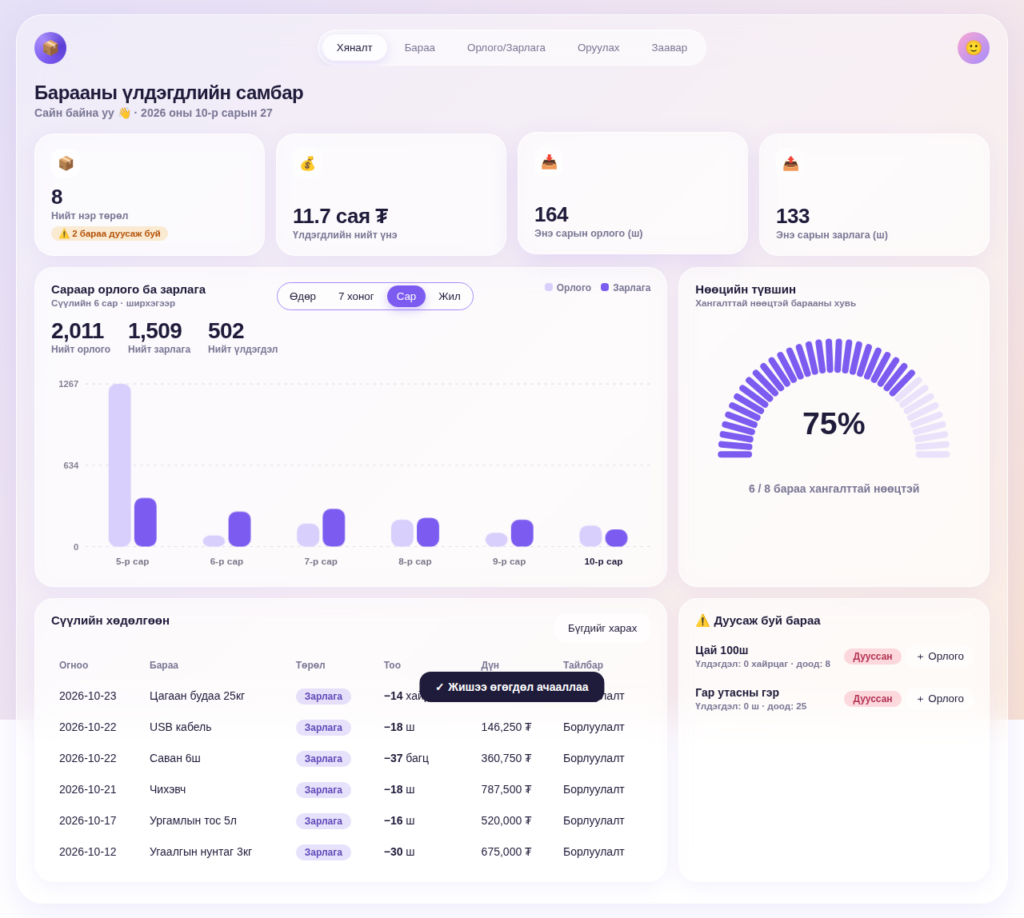Select the 7 хоног period option
1024x918 pixels.
(x=356, y=296)
